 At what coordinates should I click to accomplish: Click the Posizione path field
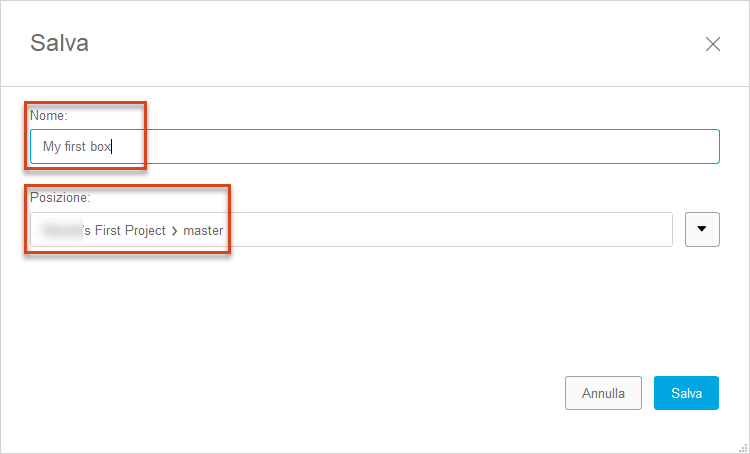351,230
